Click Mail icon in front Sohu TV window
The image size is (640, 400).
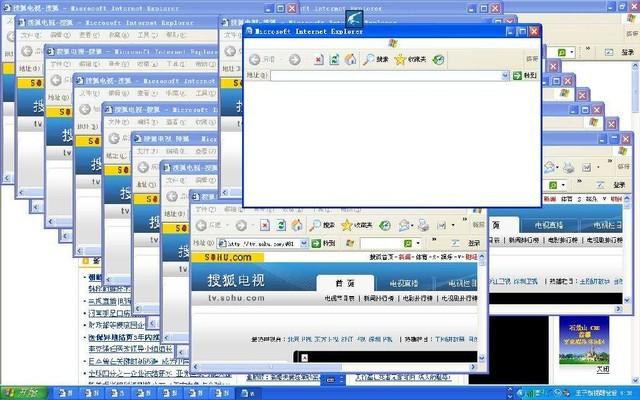404,225
